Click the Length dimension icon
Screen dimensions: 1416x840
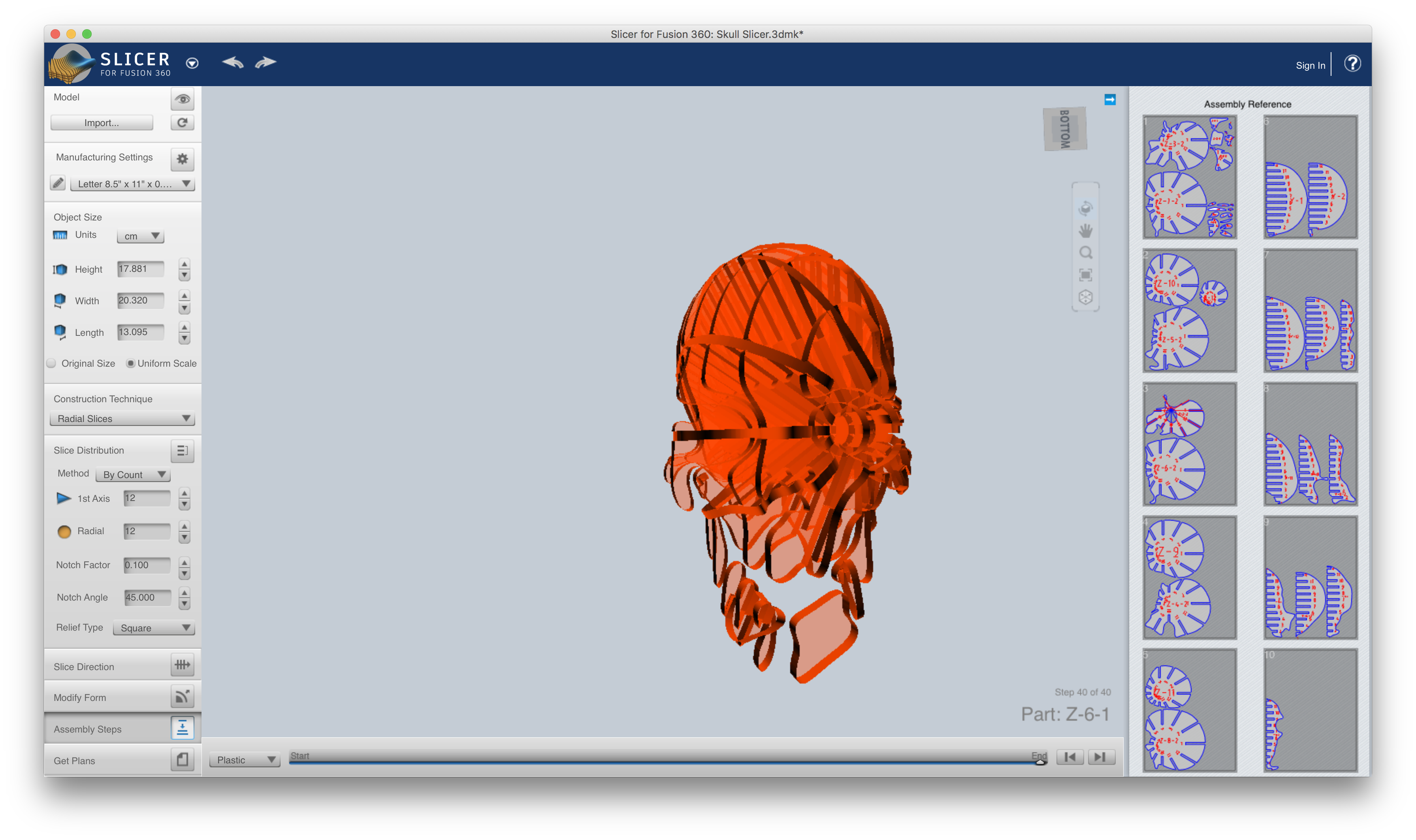tap(60, 332)
